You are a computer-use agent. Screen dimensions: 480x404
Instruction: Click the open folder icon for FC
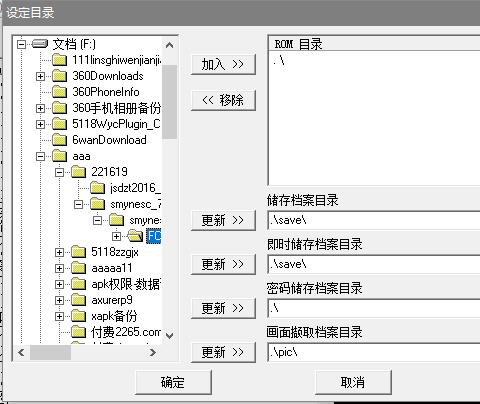(x=135, y=236)
